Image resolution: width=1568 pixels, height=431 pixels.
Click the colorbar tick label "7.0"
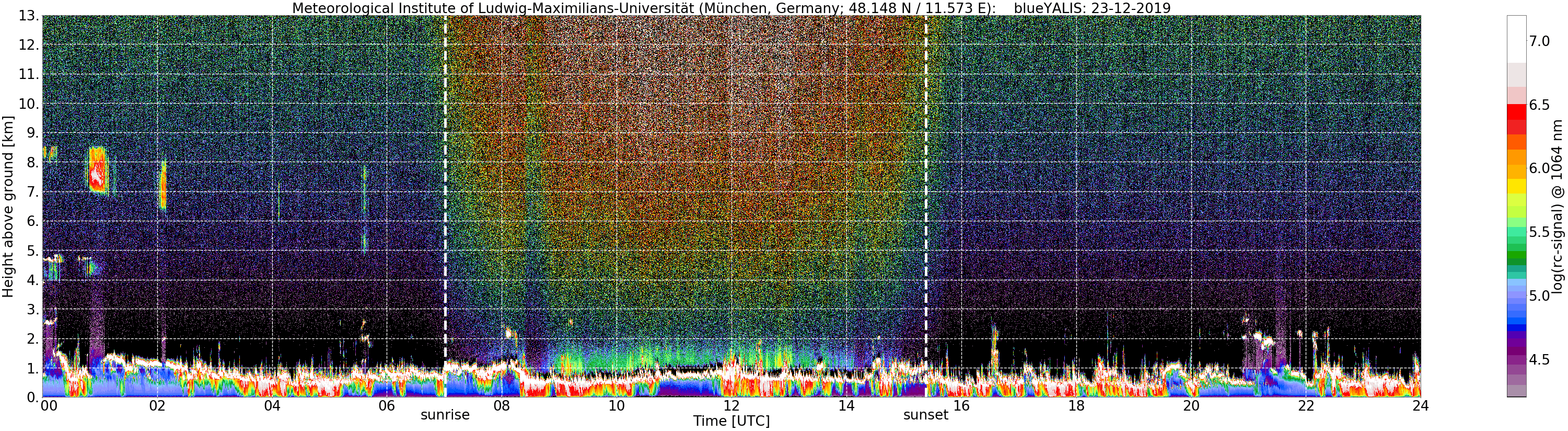[x=1539, y=41]
